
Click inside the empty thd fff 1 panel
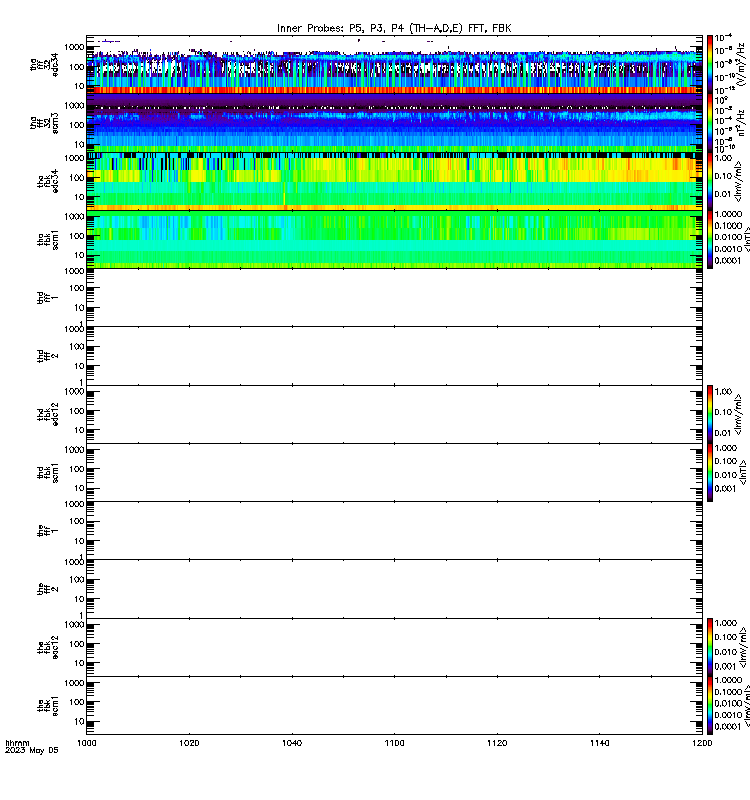click(x=394, y=297)
